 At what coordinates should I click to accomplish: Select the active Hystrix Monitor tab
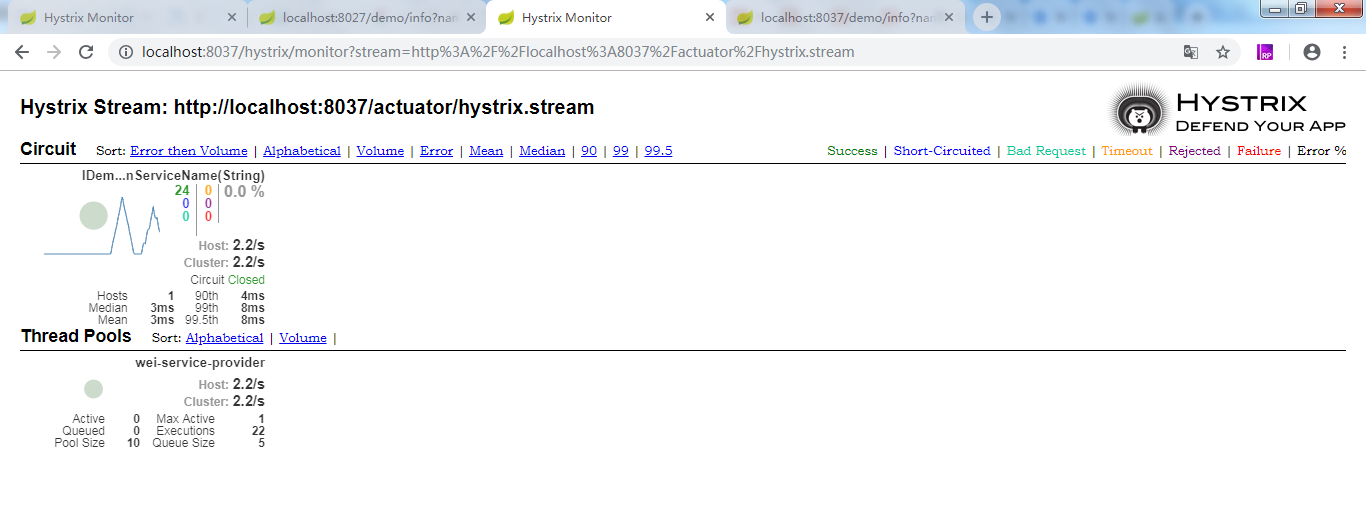click(604, 18)
